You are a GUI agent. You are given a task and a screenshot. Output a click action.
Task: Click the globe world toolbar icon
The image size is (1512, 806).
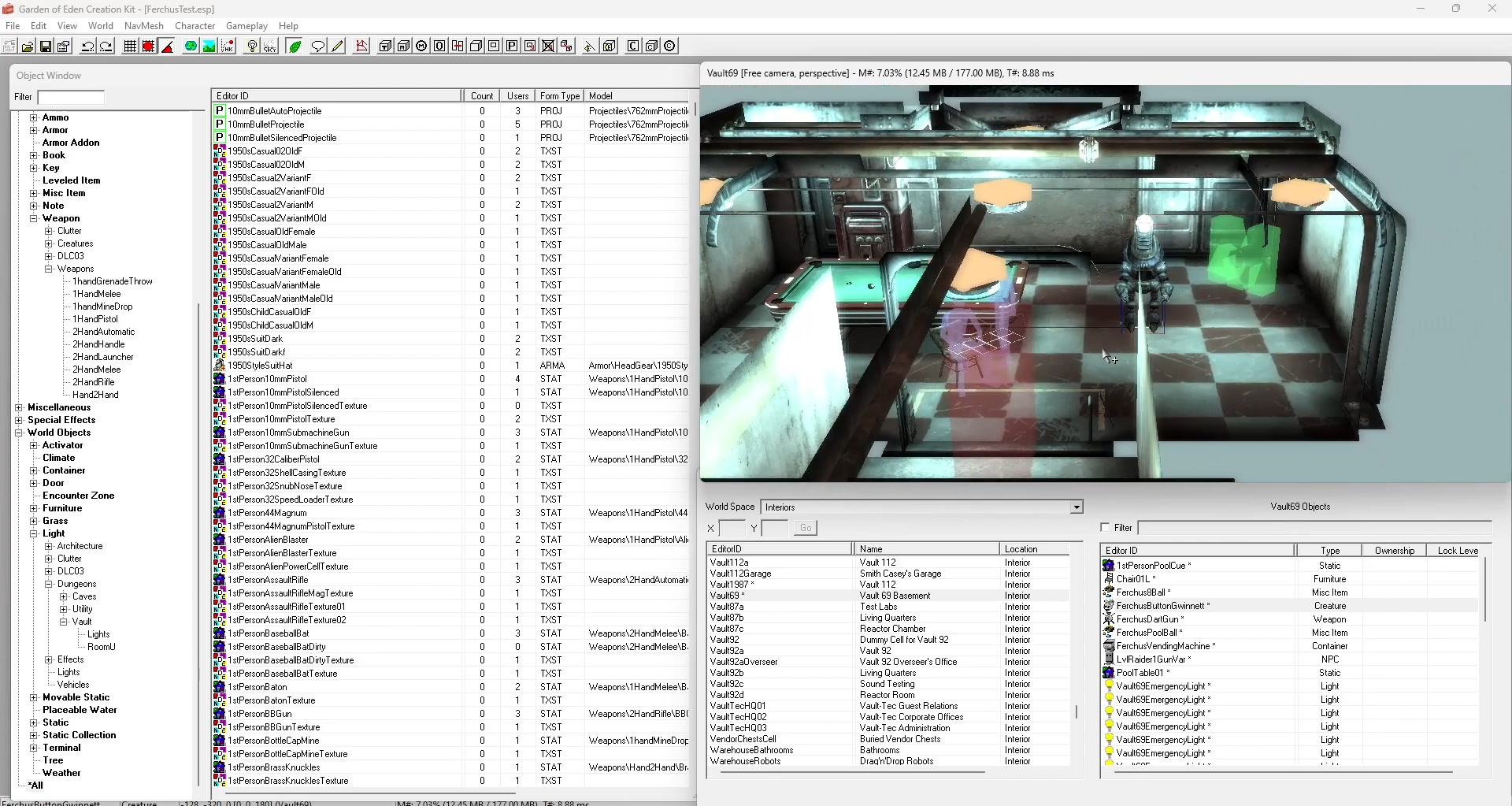pos(191,46)
